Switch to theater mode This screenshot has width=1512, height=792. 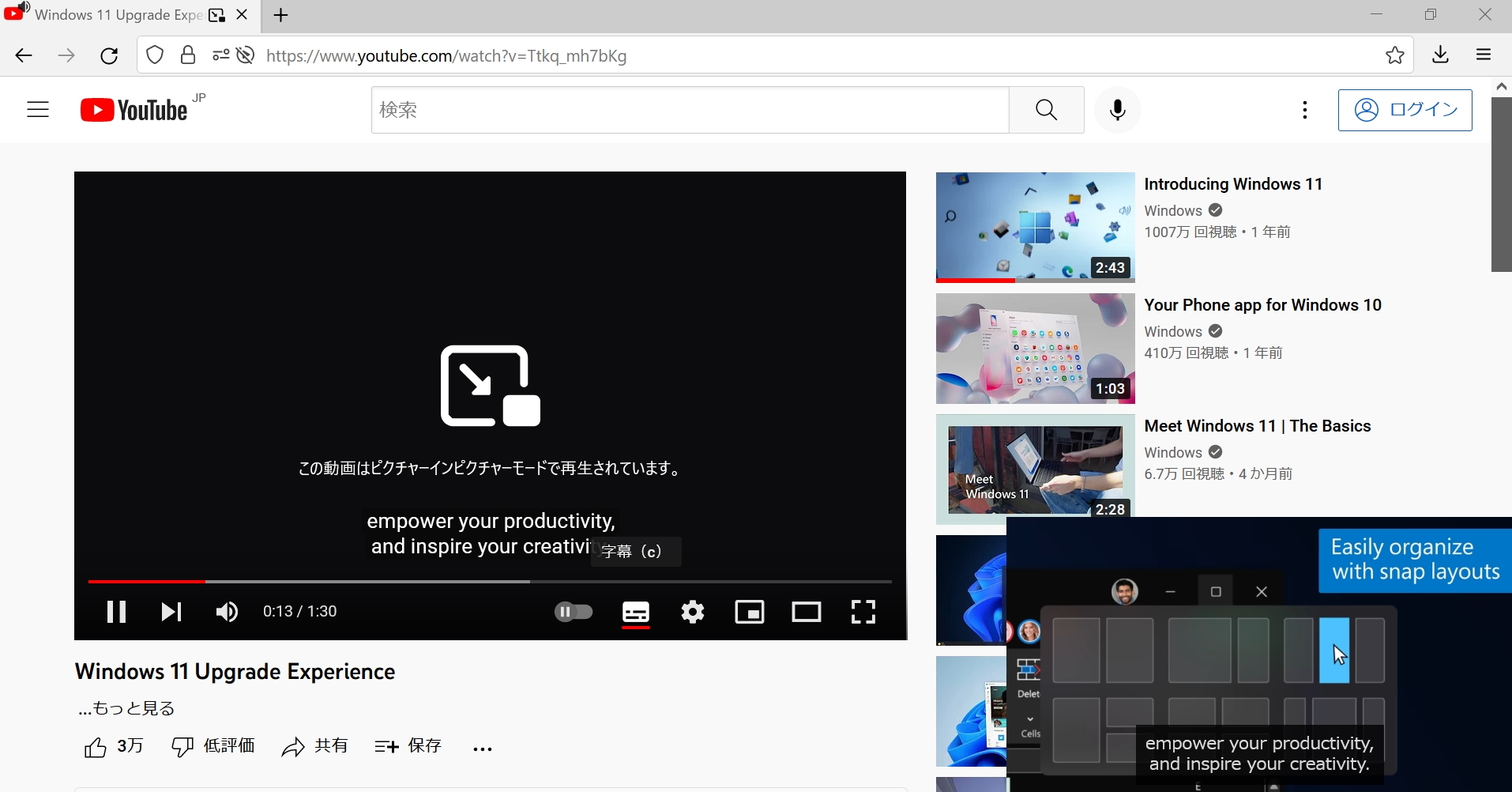(x=807, y=612)
